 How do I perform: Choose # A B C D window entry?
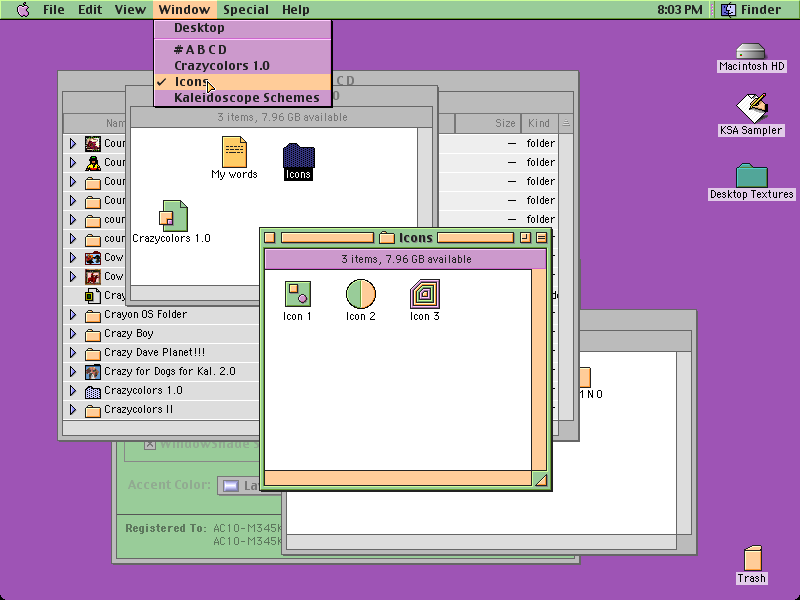[x=243, y=49]
